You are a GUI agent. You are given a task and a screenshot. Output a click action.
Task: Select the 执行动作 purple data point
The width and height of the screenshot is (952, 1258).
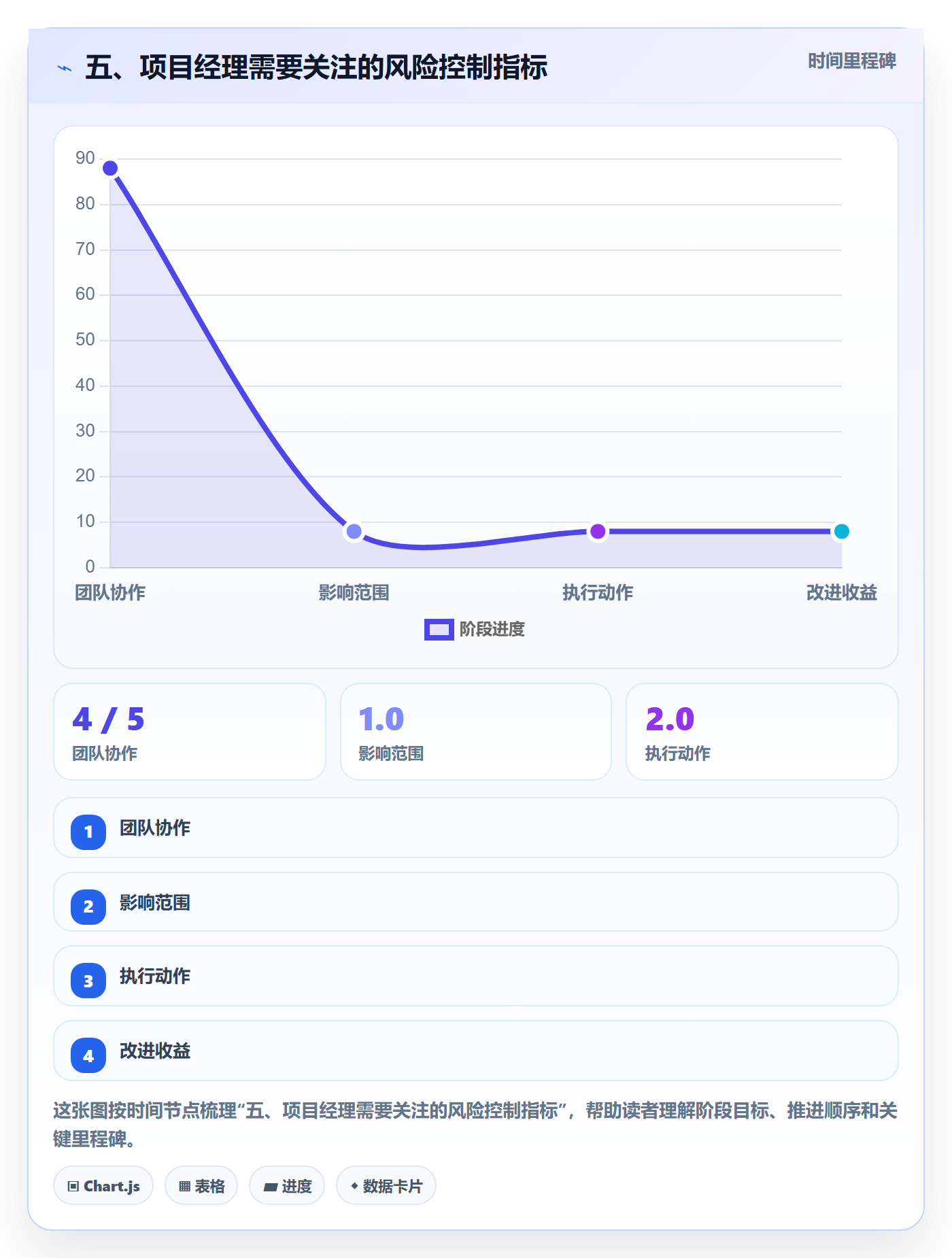coord(598,531)
